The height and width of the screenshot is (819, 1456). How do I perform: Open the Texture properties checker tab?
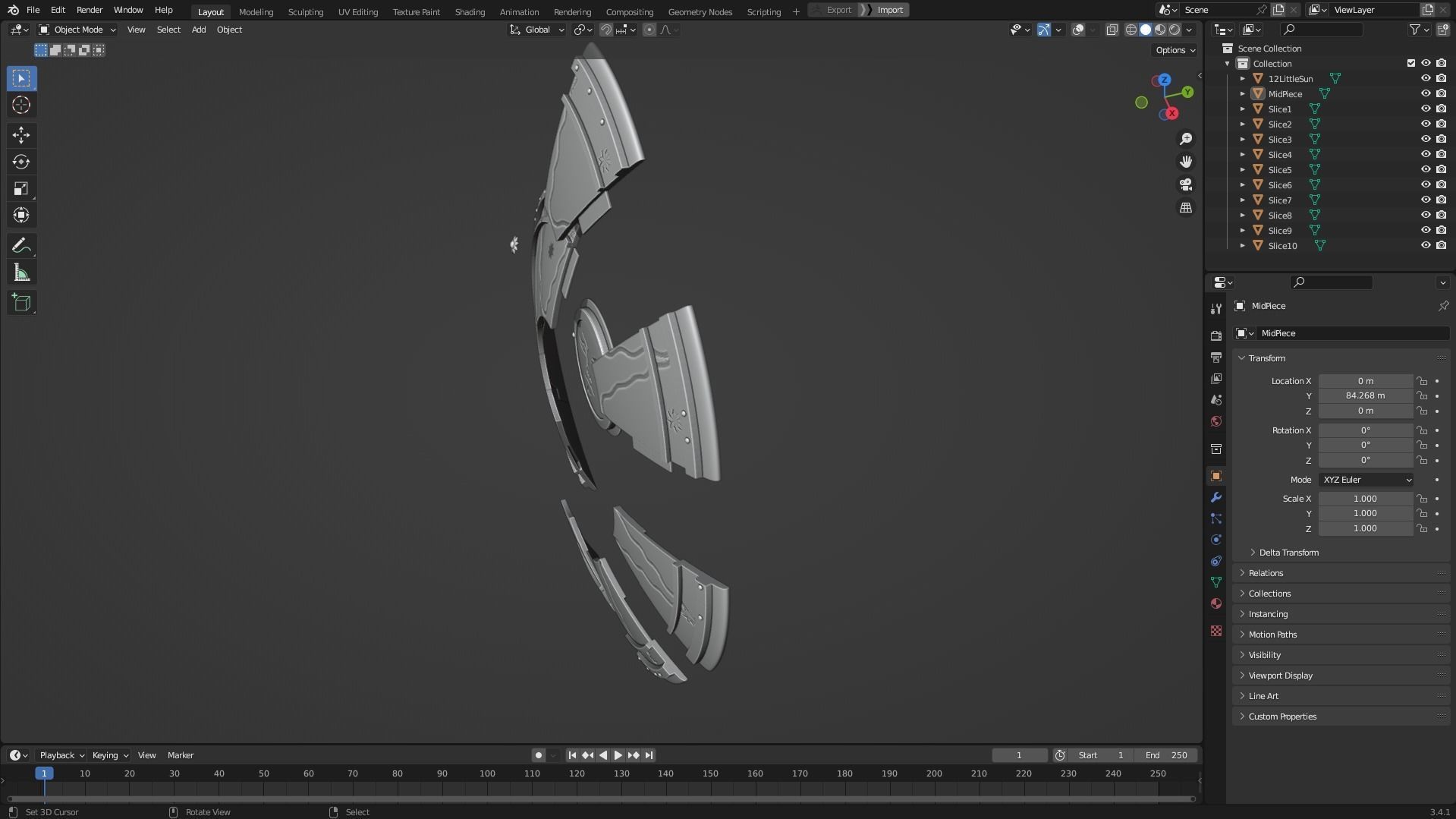pyautogui.click(x=1216, y=631)
